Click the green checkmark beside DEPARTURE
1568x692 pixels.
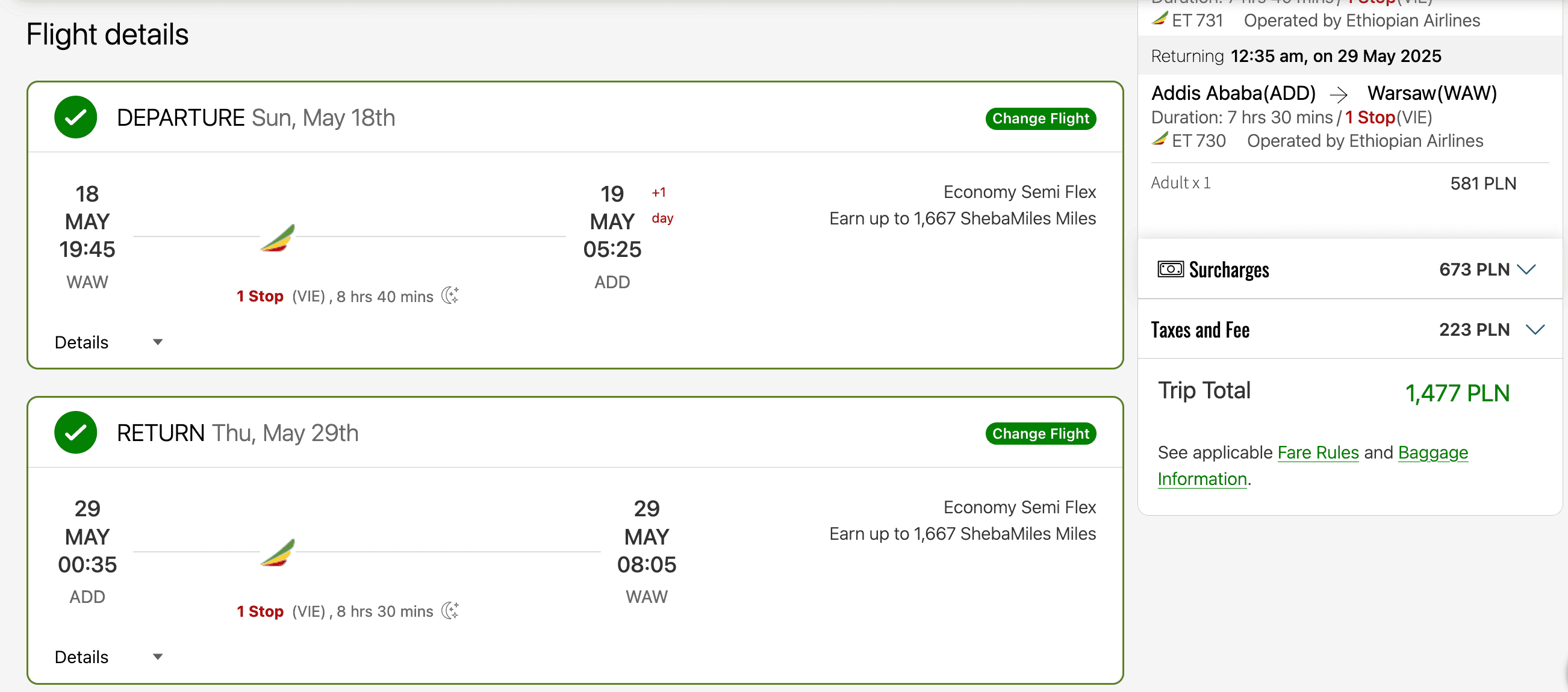75,117
